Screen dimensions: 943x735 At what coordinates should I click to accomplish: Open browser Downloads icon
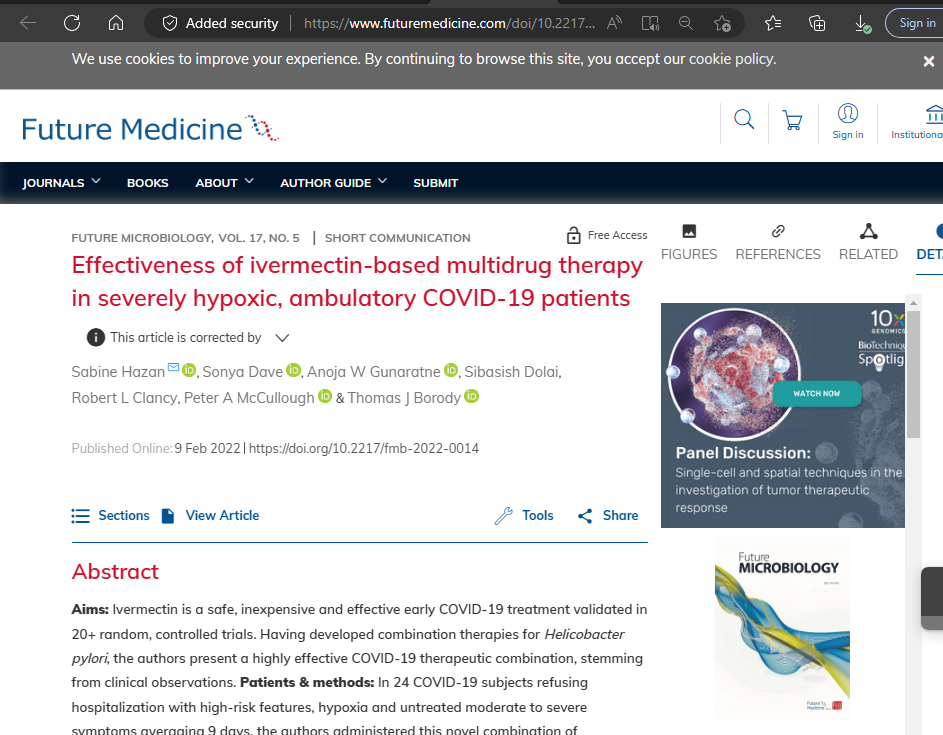click(862, 24)
